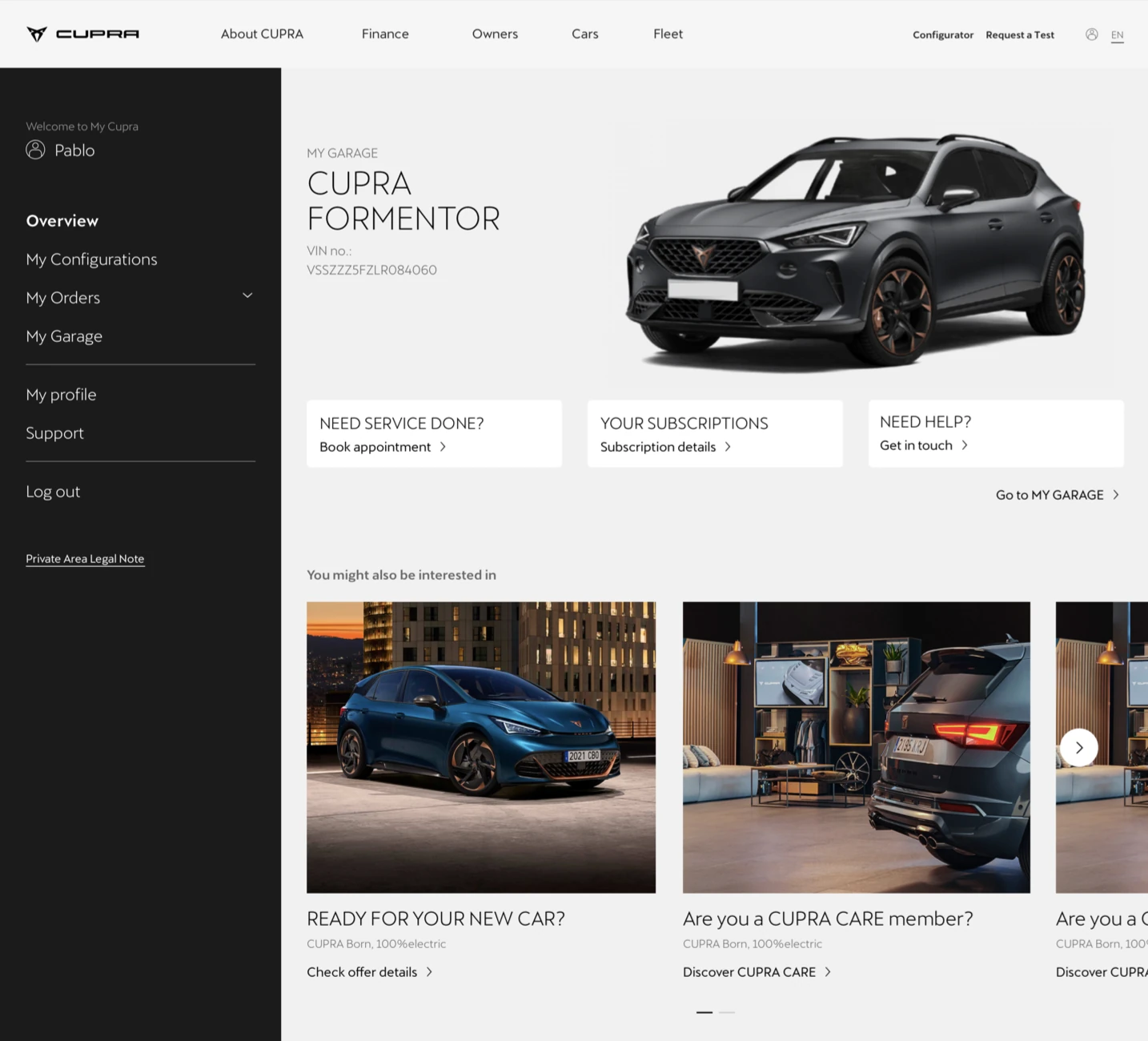Open the account profile icon in header
The height and width of the screenshot is (1041, 1148).
pyautogui.click(x=1091, y=34)
